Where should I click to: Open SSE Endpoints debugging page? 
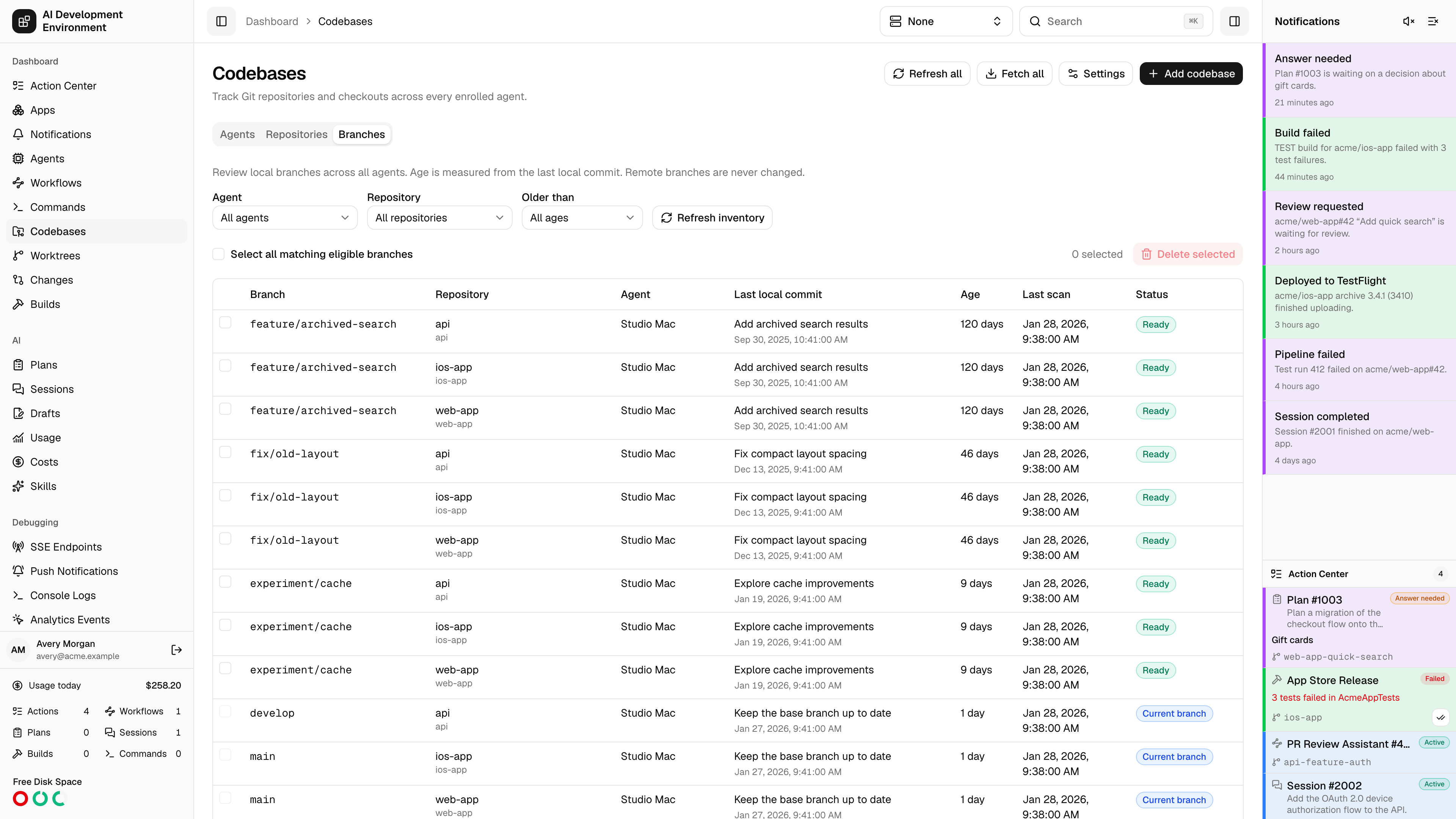[97, 547]
